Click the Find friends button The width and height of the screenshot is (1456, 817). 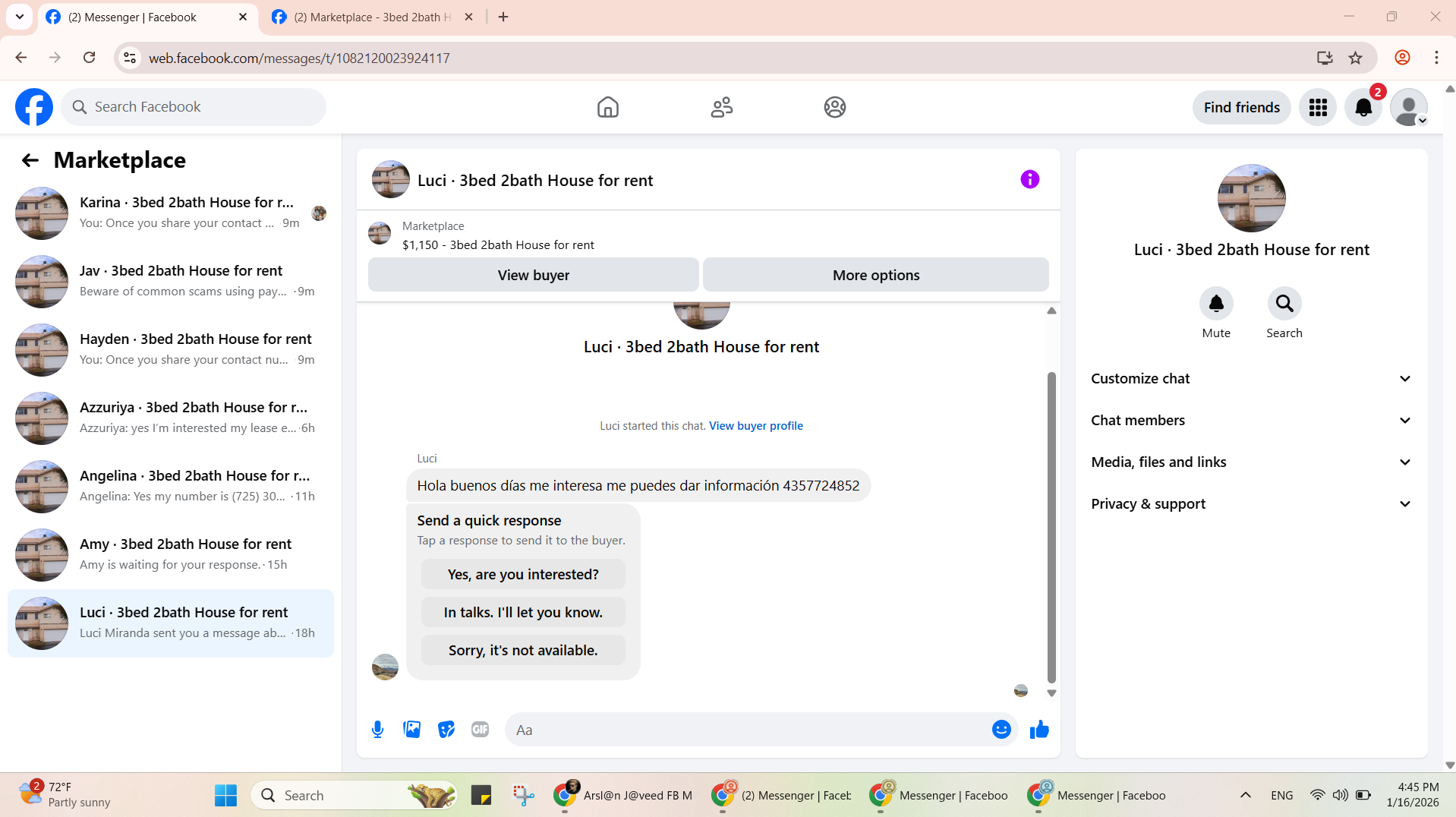pyautogui.click(x=1241, y=107)
